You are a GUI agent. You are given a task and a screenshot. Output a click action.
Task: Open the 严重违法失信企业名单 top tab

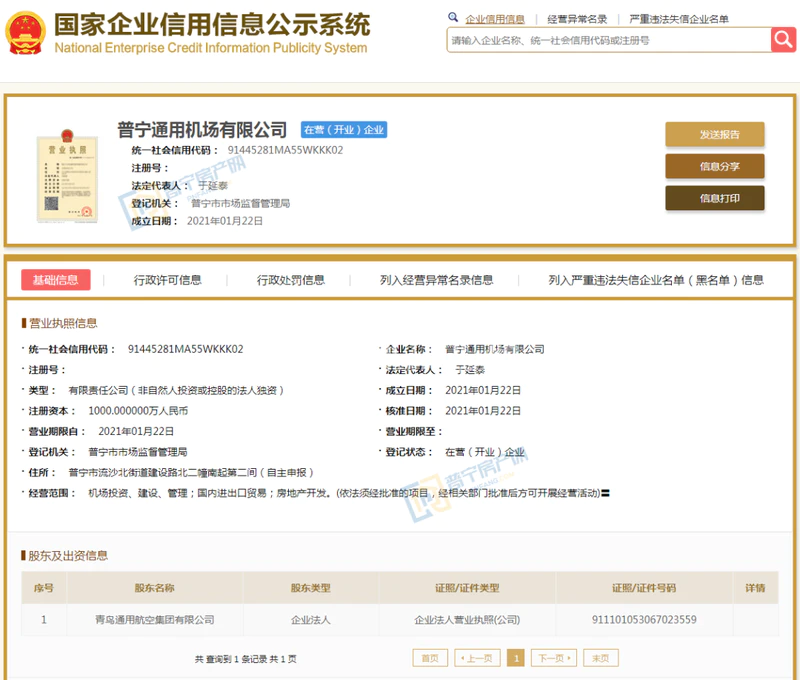pyautogui.click(x=678, y=19)
